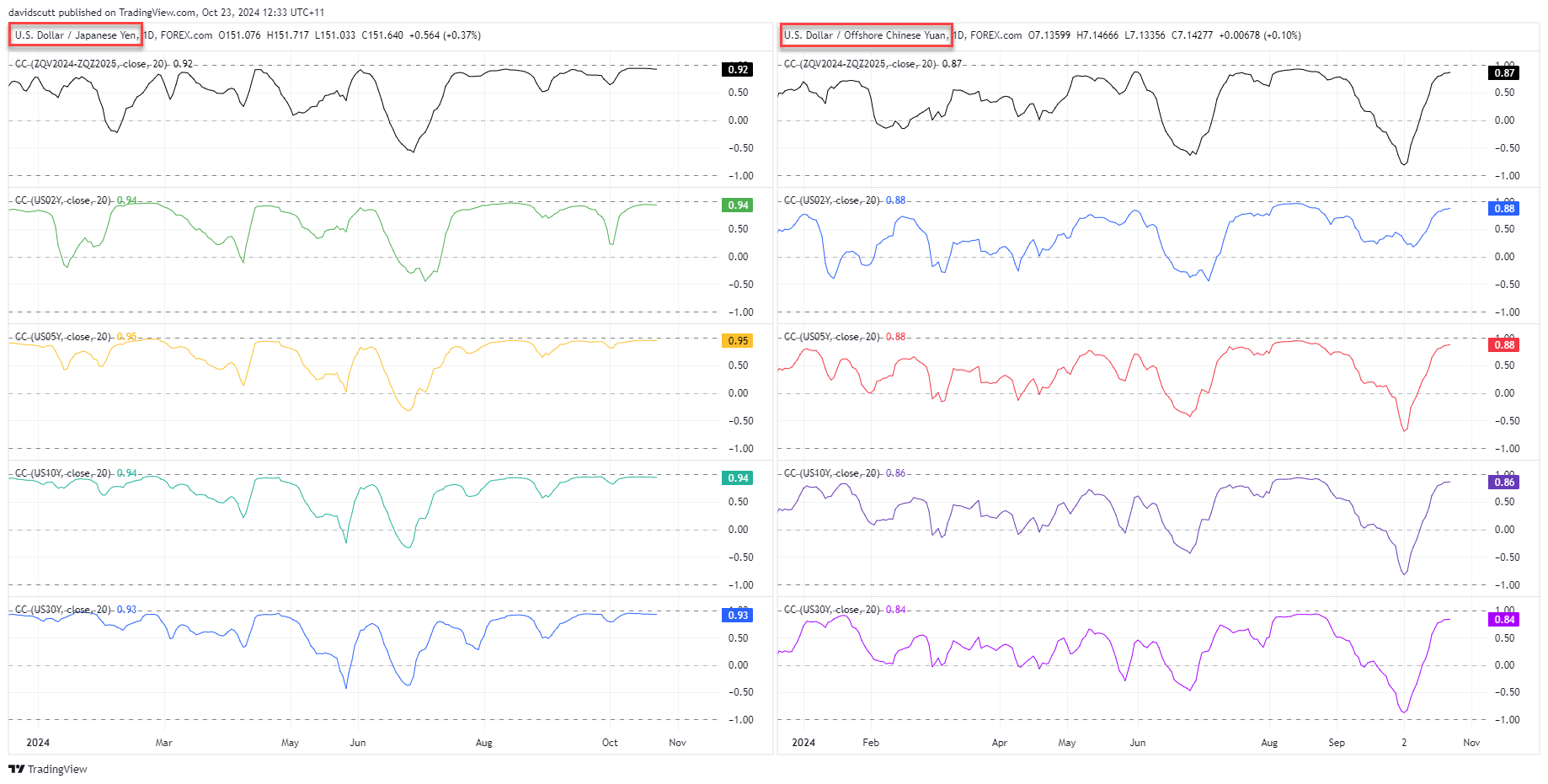Click the '2024' label on the yuan time axis
This screenshot has width=1548, height=784.
(803, 743)
